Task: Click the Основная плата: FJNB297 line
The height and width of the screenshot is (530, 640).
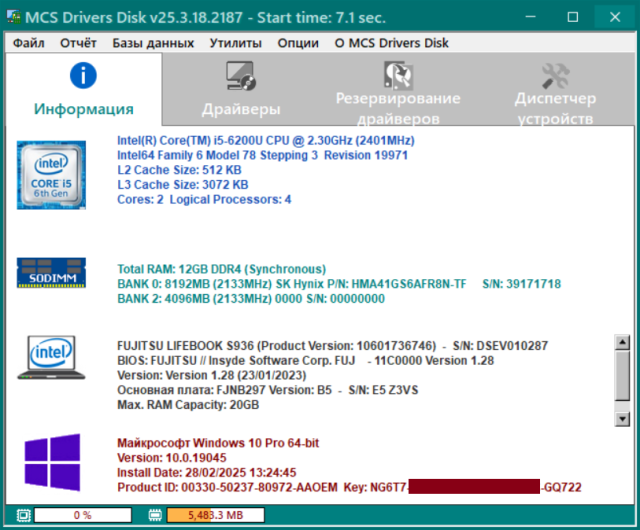Action: point(267,390)
